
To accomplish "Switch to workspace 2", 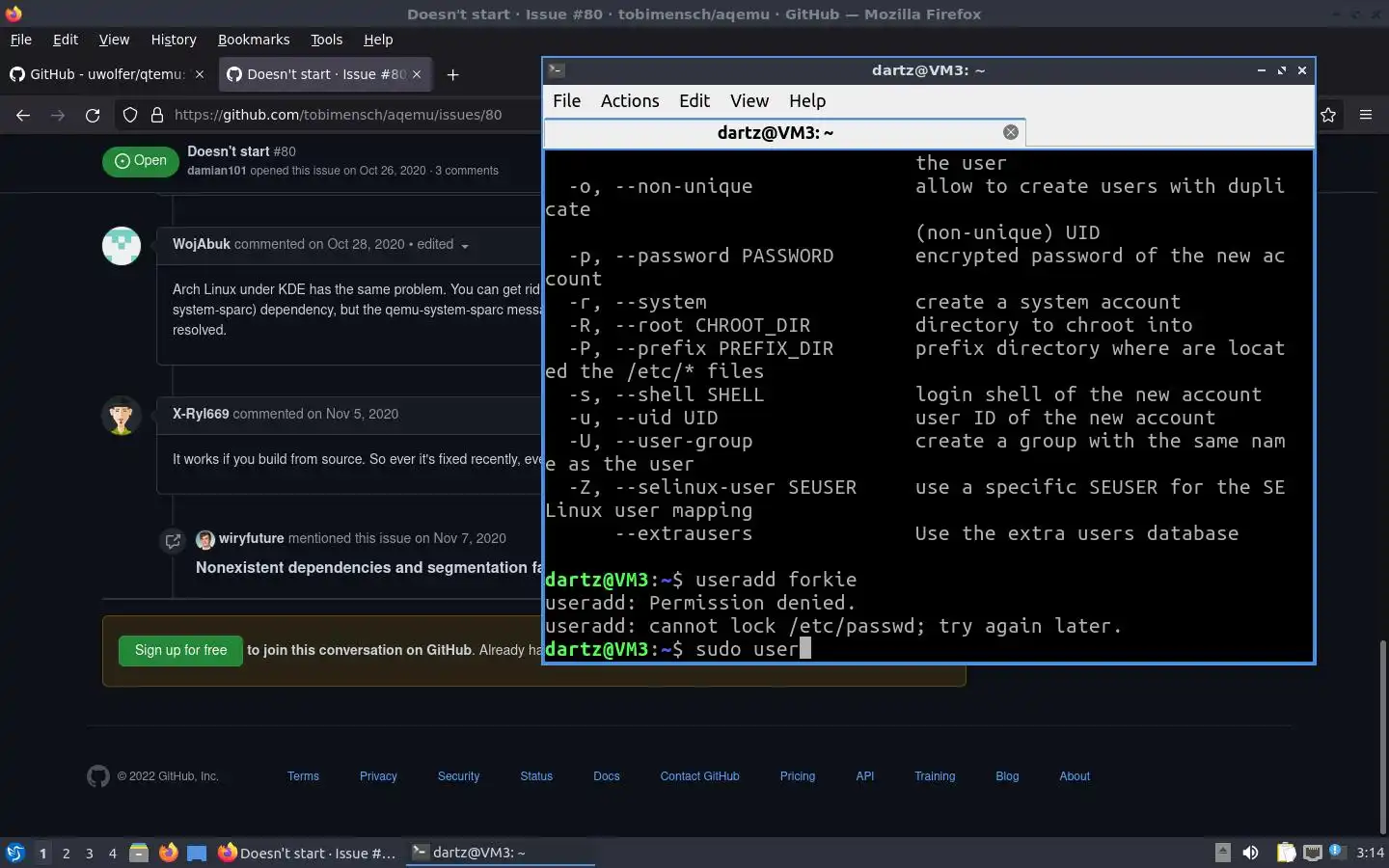I will [66, 853].
